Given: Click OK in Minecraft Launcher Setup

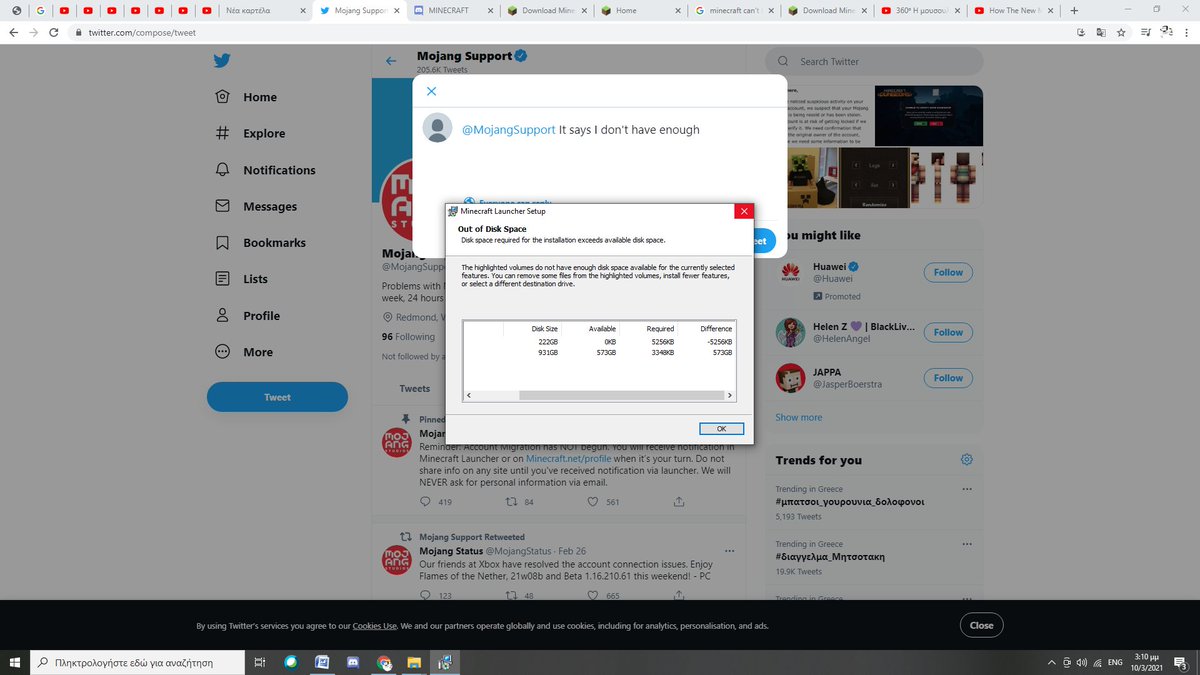Looking at the screenshot, I should (x=720, y=428).
